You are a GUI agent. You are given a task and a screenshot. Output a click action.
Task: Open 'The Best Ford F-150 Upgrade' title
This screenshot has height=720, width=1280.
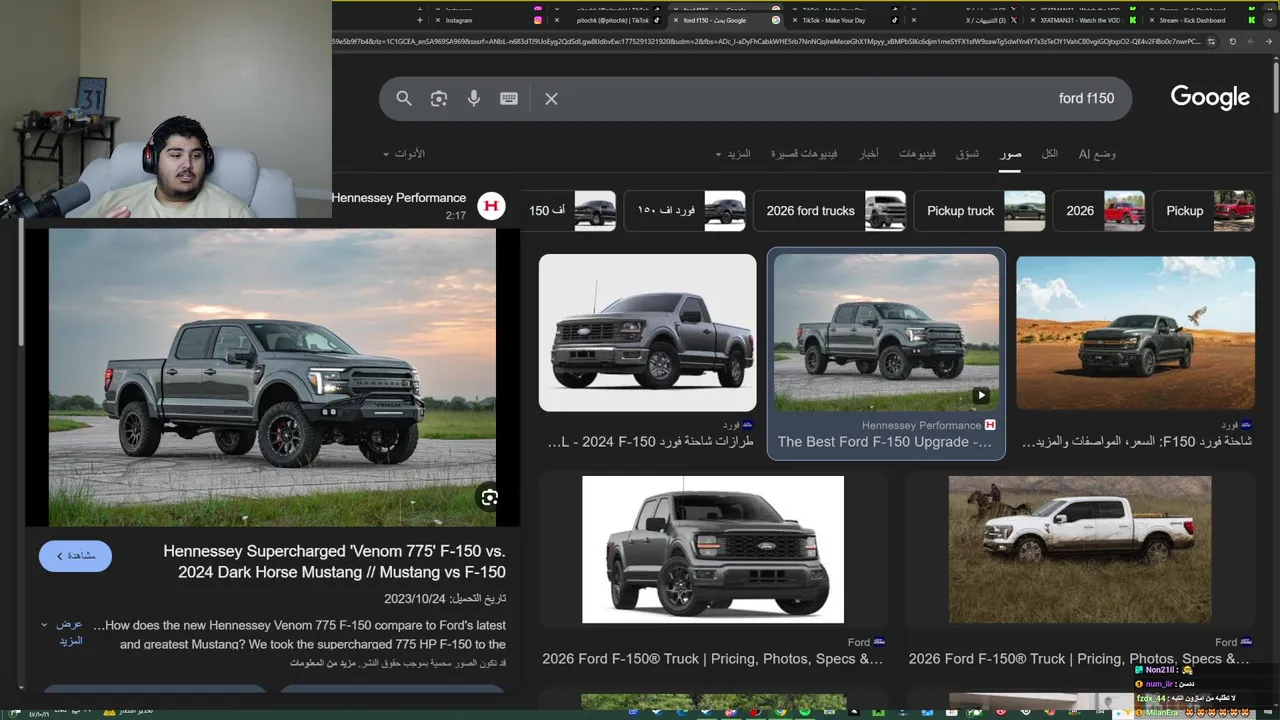pyautogui.click(x=885, y=441)
